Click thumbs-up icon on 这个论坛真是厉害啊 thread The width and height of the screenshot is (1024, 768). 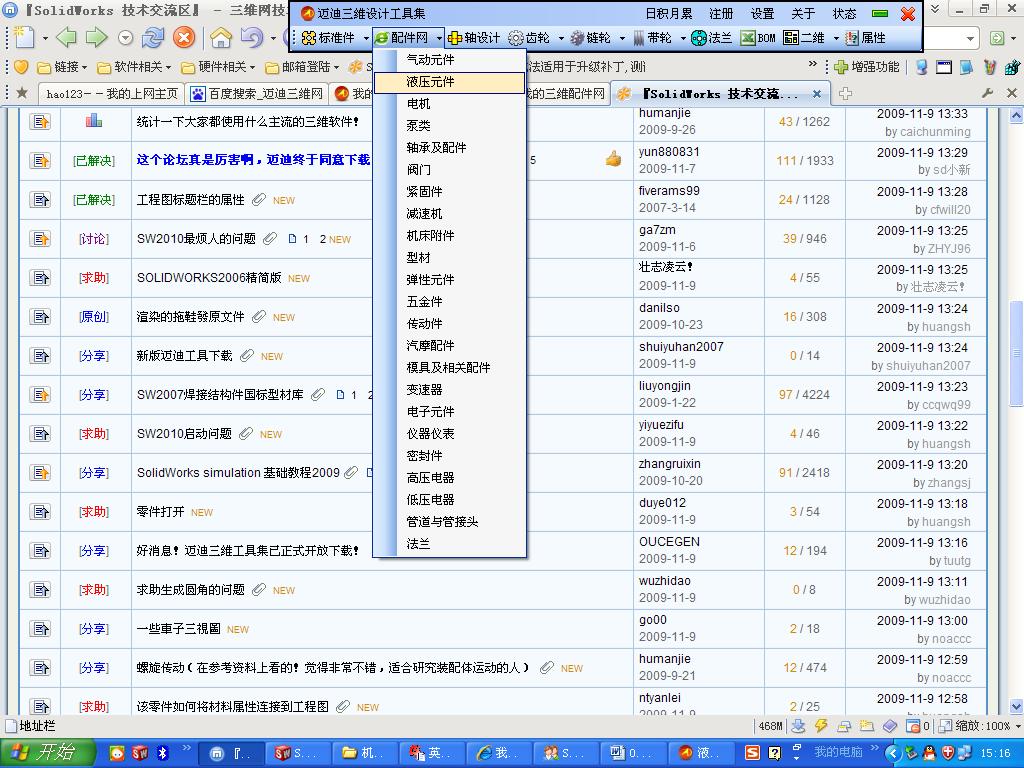click(613, 159)
